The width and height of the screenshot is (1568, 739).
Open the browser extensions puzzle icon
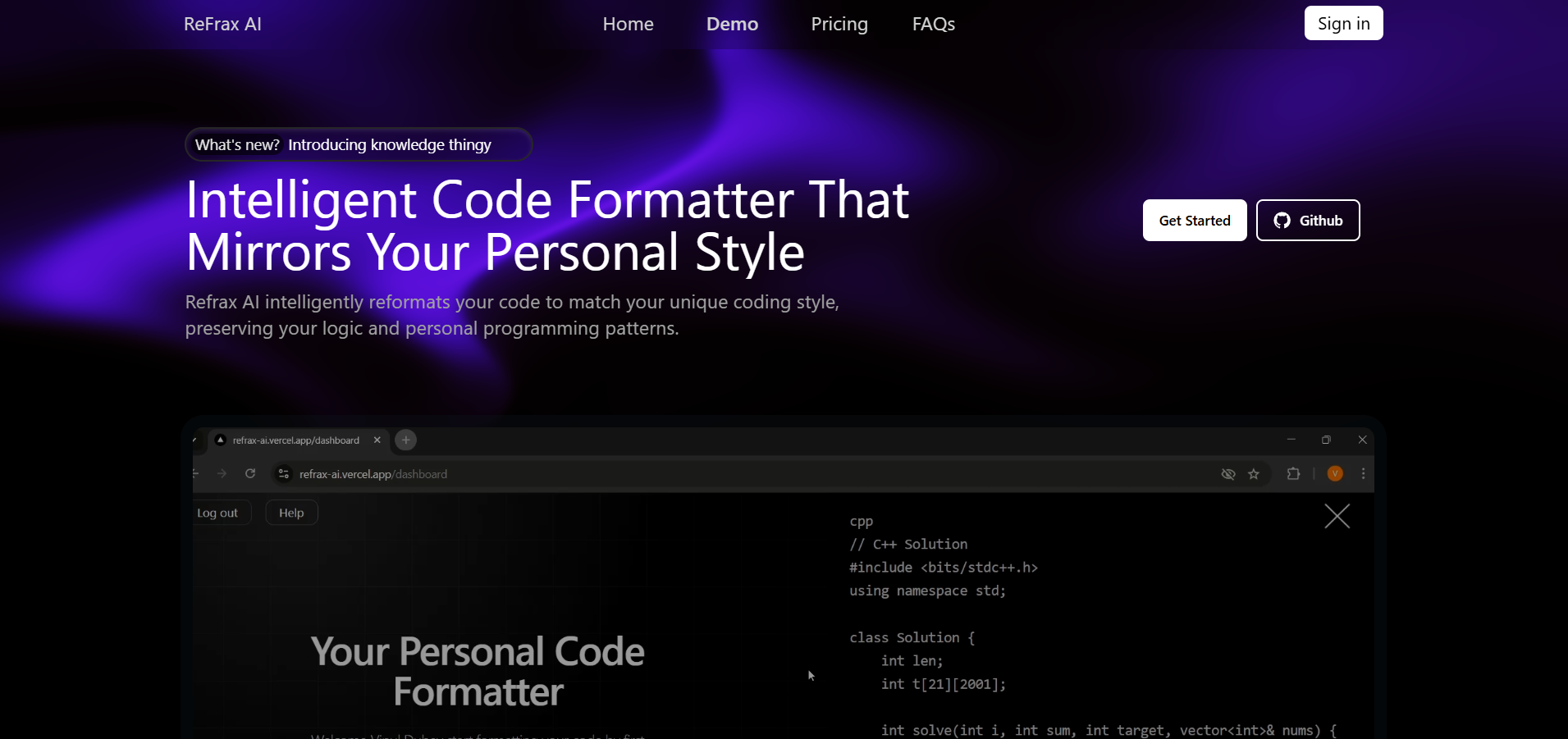[1293, 474]
